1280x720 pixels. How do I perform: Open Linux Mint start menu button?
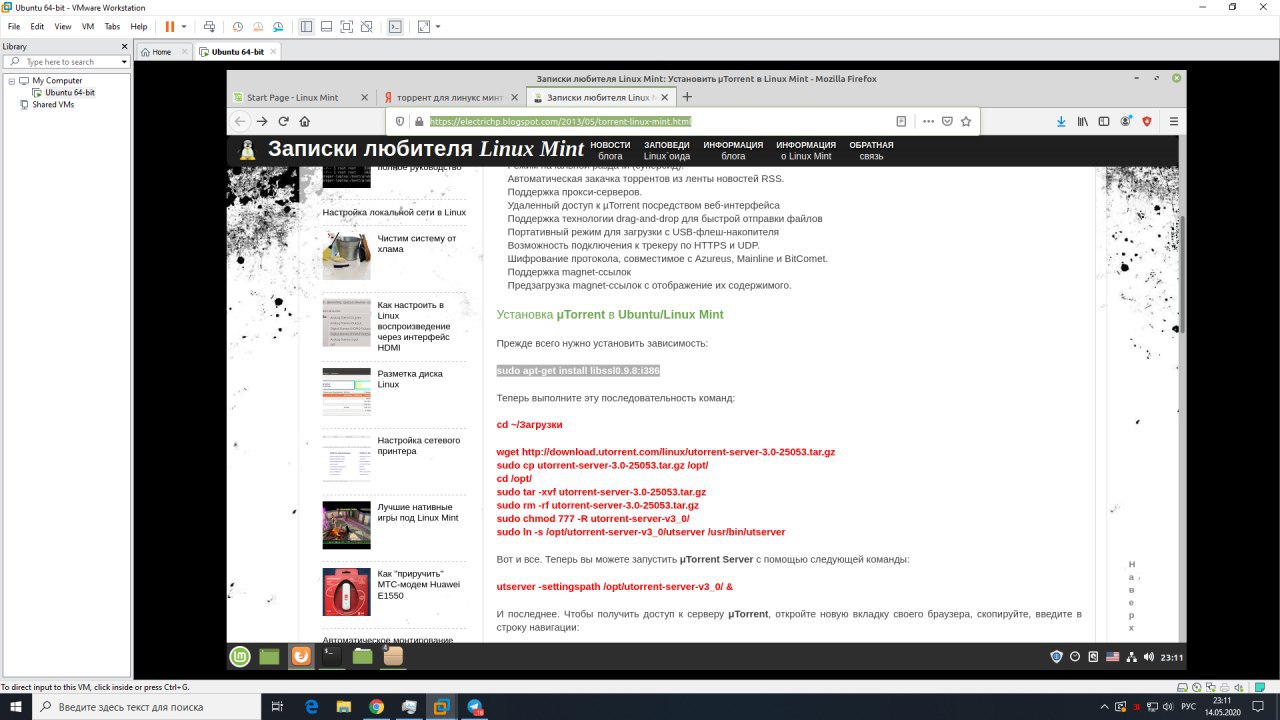[x=240, y=656]
